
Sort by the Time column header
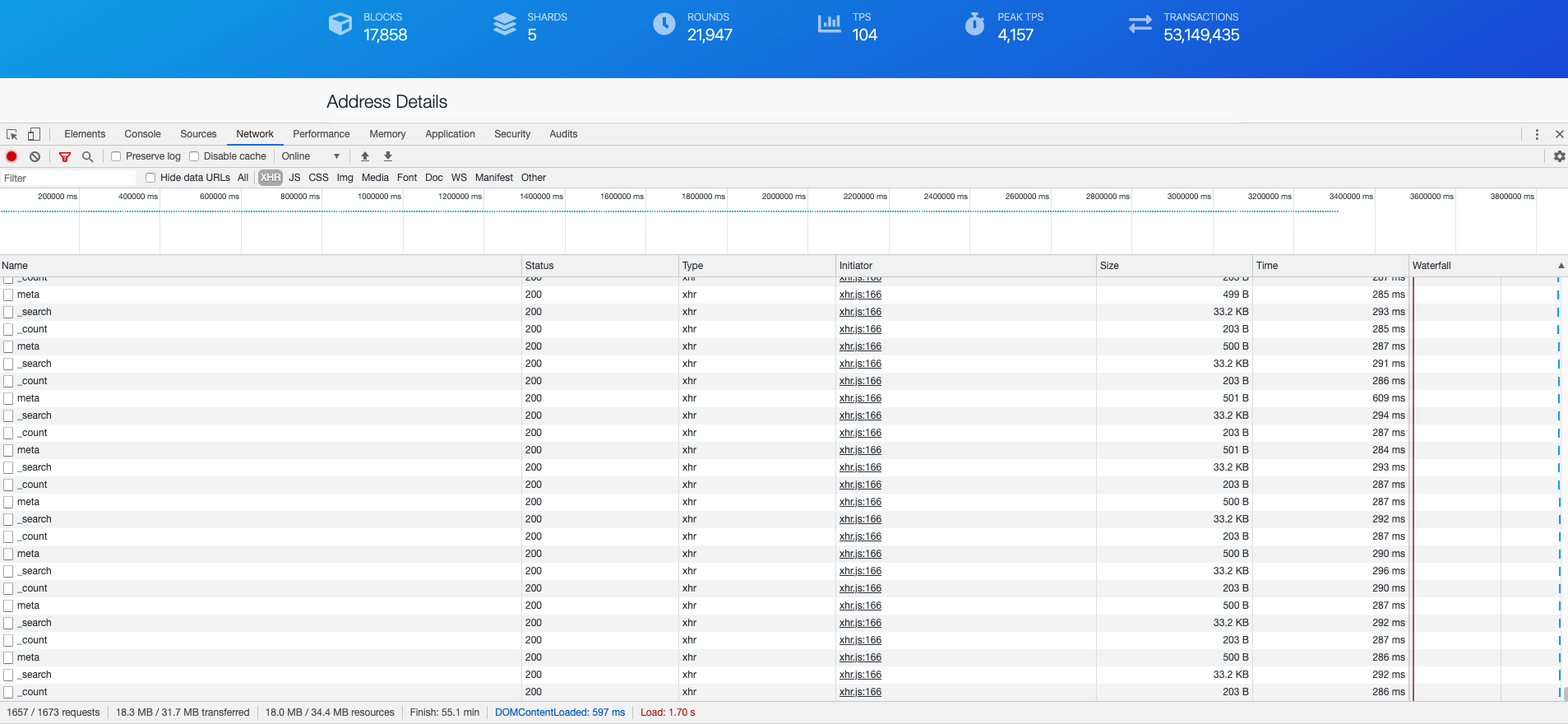point(1331,266)
